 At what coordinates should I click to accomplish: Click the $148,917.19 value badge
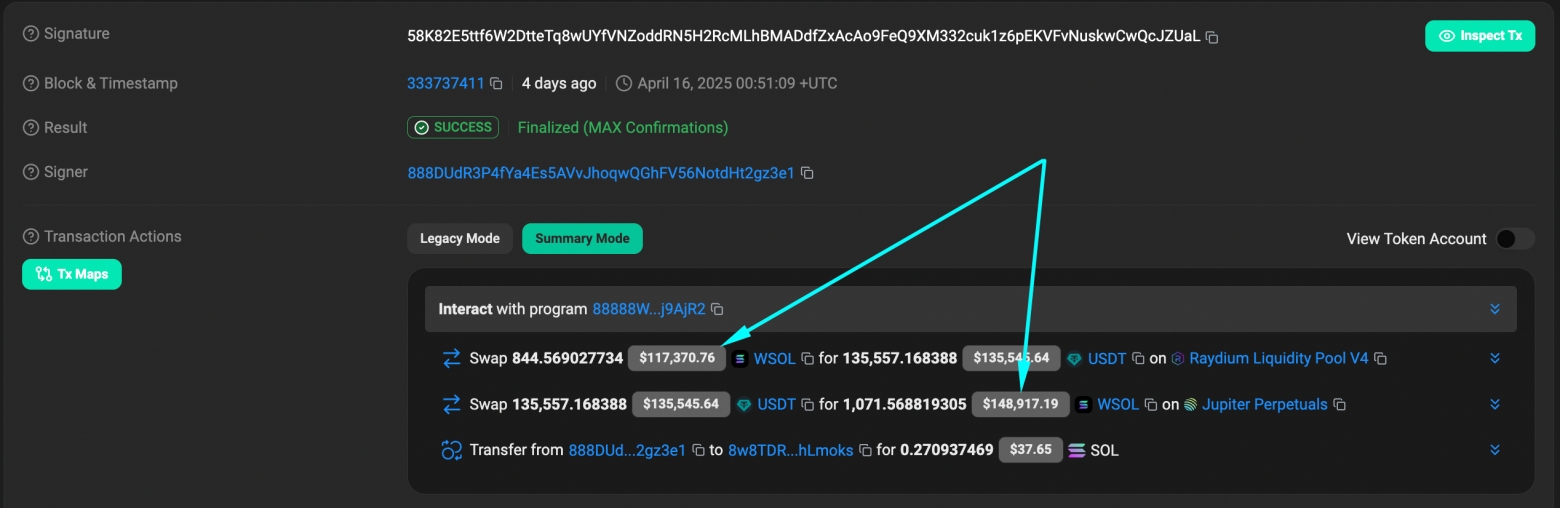coord(1020,404)
